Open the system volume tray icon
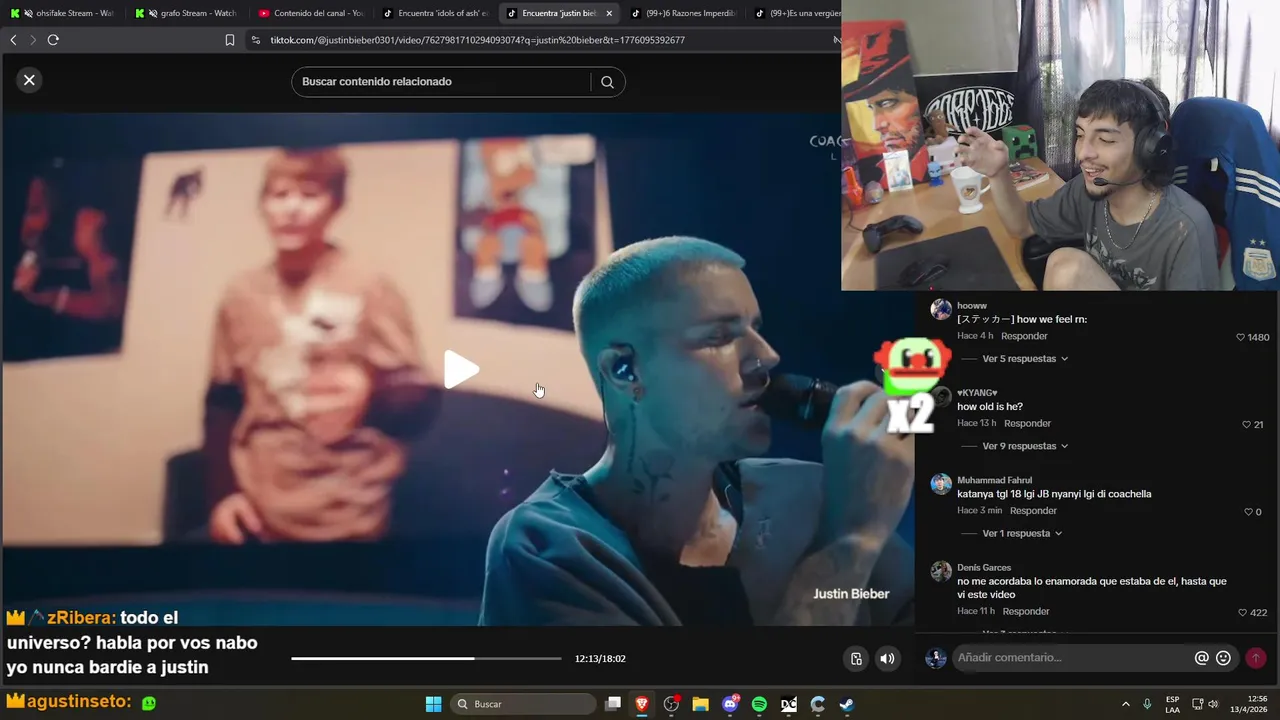The width and height of the screenshot is (1280, 720). (x=1213, y=704)
